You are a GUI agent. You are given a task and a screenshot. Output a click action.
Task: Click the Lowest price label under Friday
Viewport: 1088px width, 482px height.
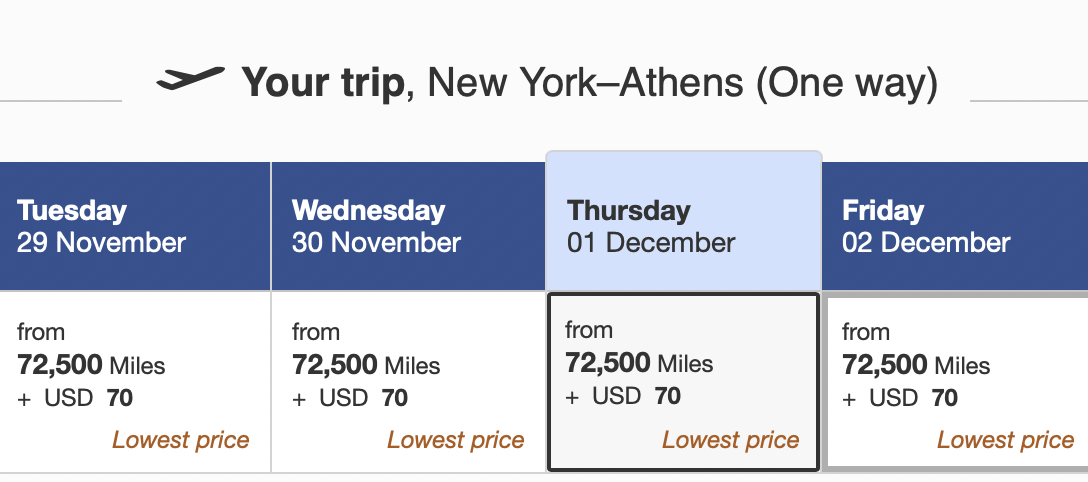pyautogui.click(x=1005, y=440)
